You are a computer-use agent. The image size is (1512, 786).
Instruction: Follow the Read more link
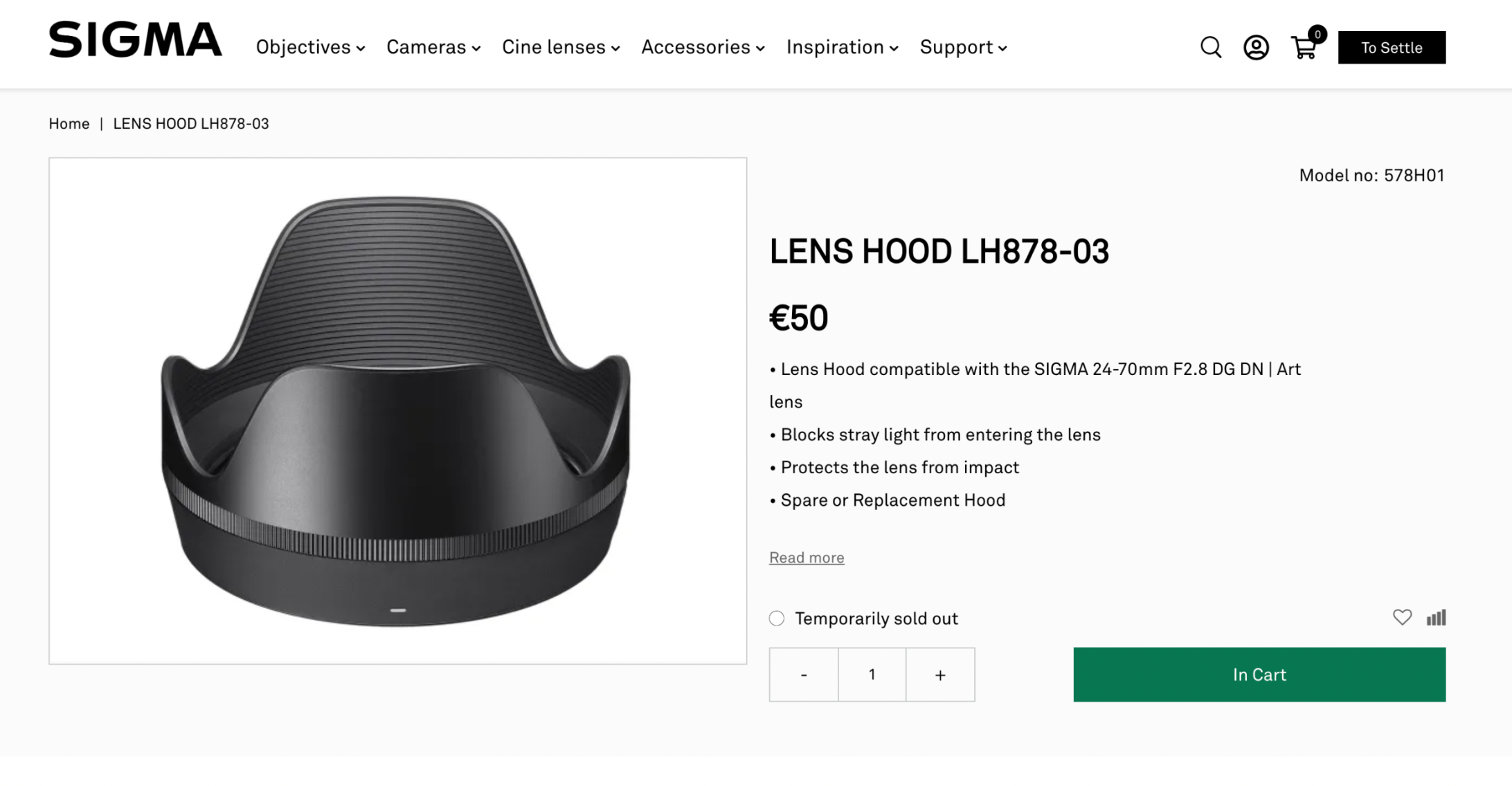[x=807, y=558]
